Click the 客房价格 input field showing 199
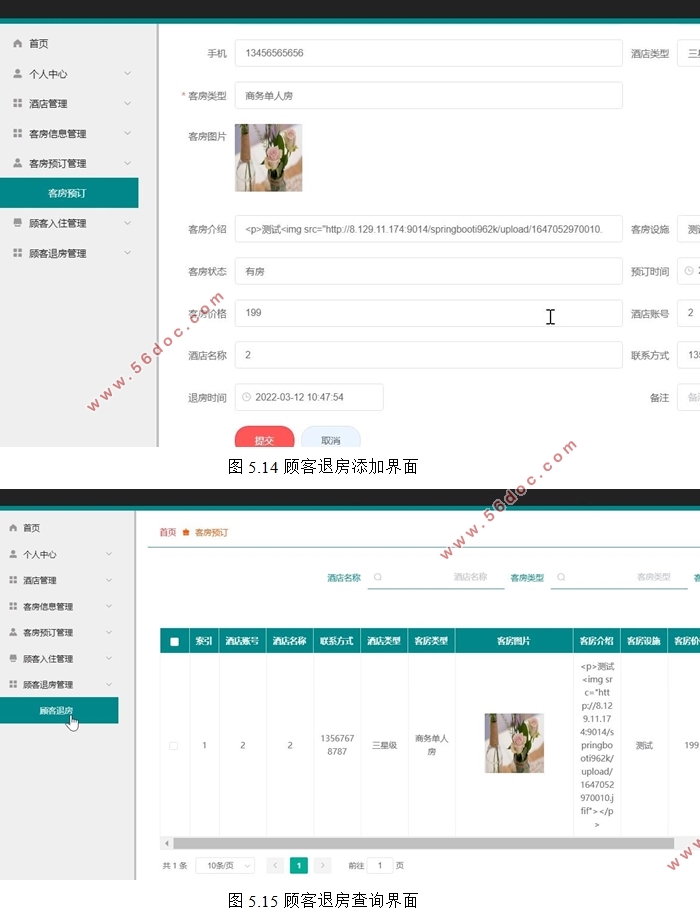The image size is (700, 914). click(428, 313)
